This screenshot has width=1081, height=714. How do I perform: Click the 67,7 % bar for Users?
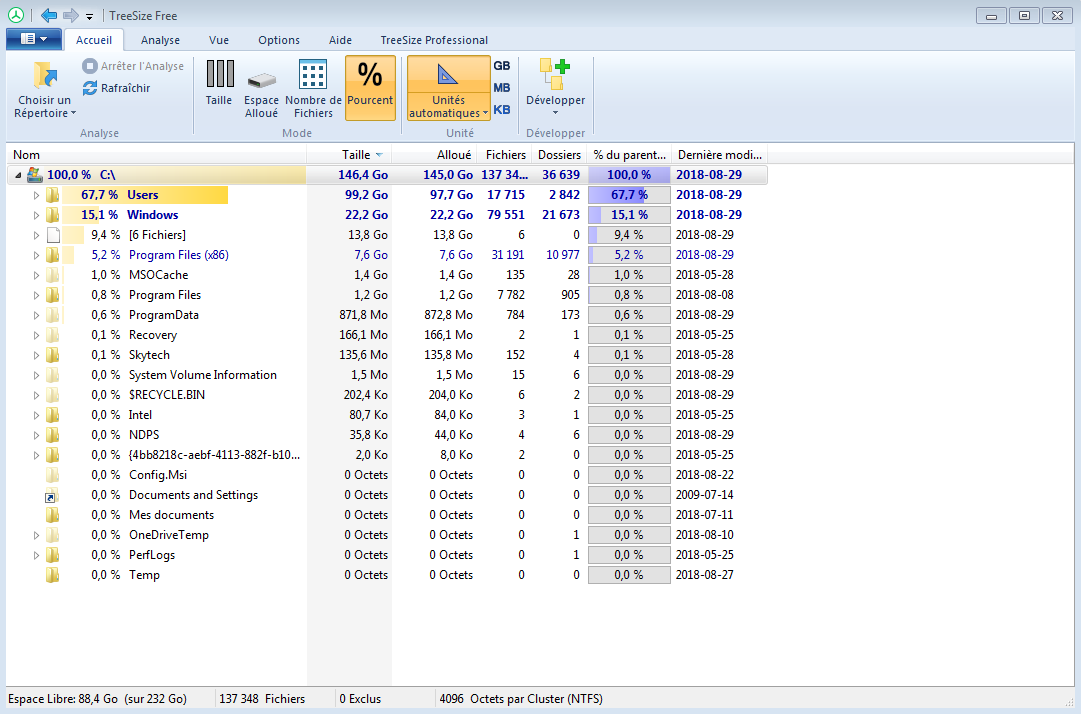(x=629, y=195)
